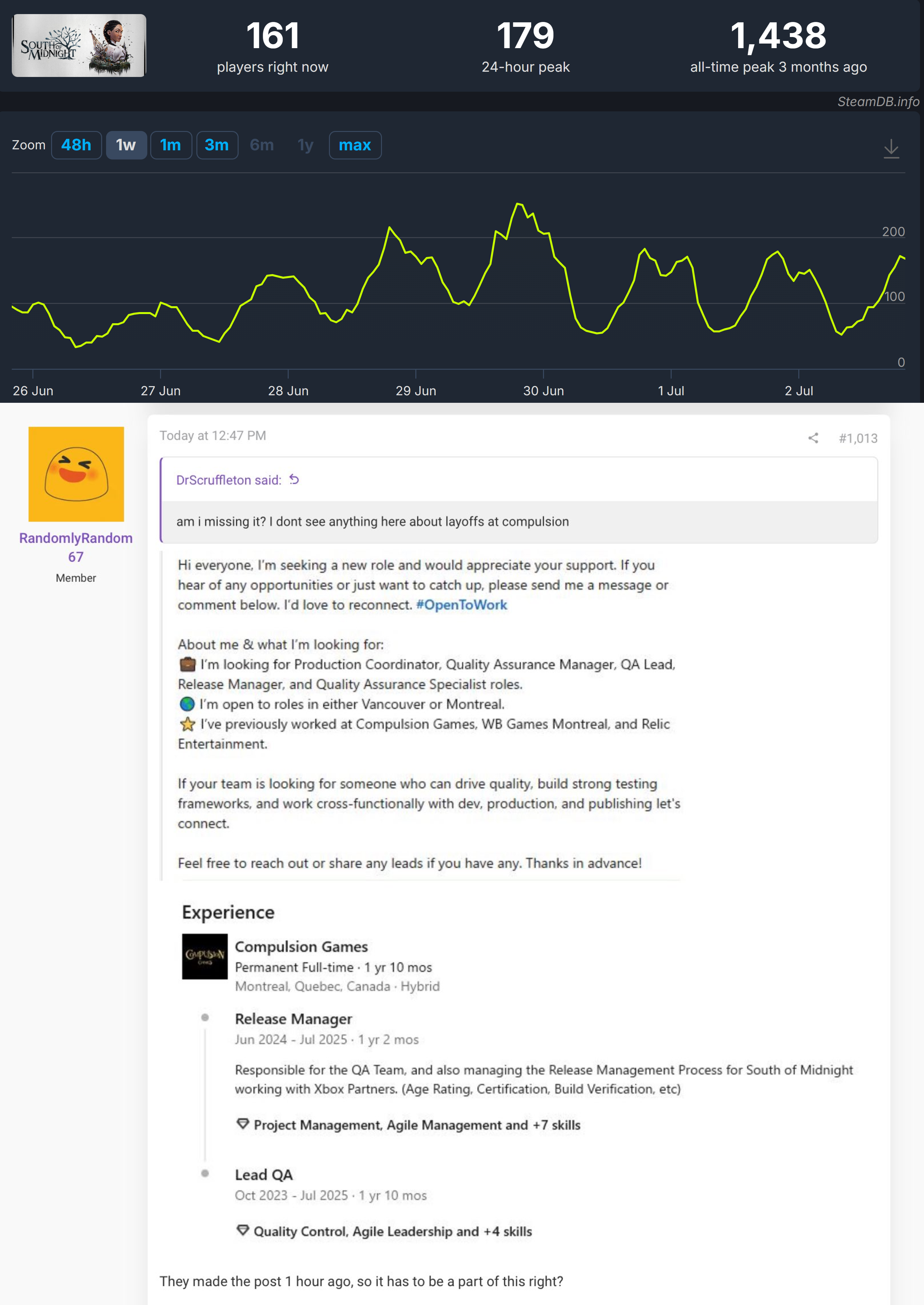
Task: Click the 'Lead QA' job title
Action: click(x=264, y=1175)
